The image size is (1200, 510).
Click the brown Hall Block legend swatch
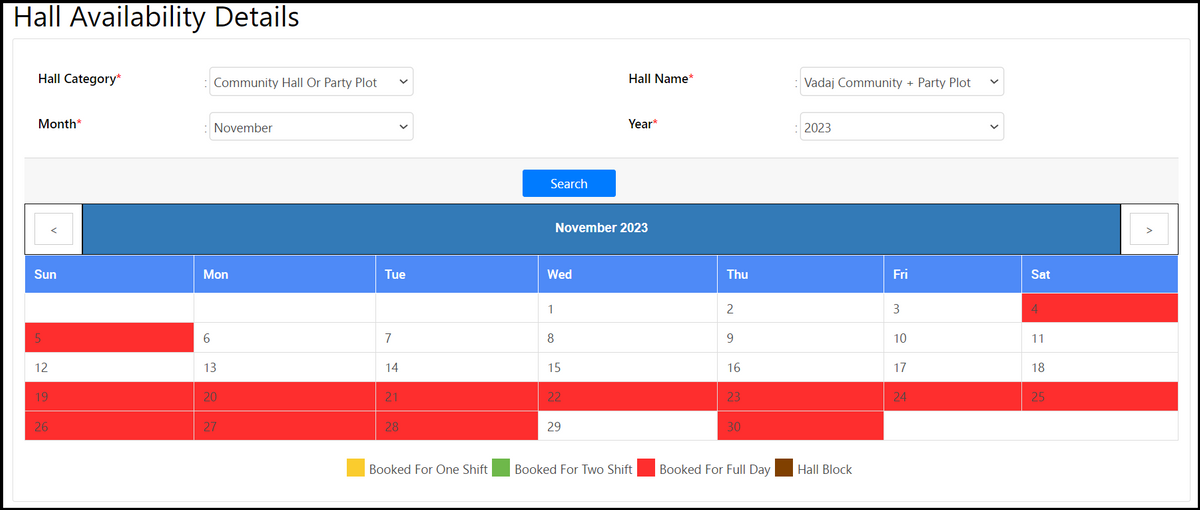784,468
